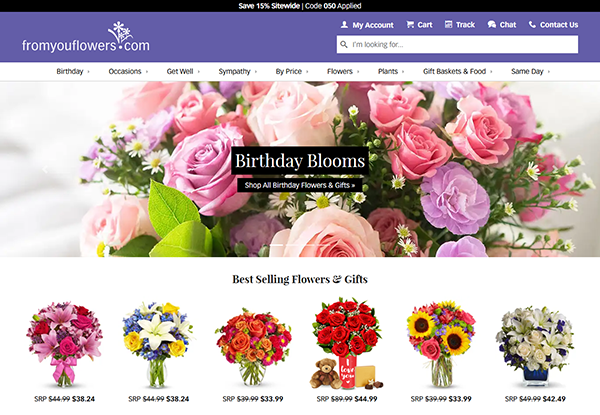
Task: Open the sunflower mixed bouquet
Action: click(441, 343)
